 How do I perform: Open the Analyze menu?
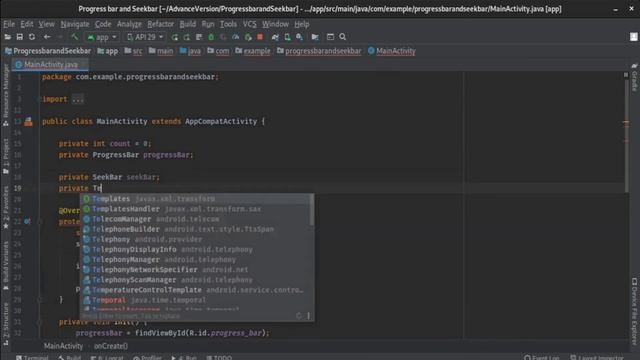click(129, 24)
